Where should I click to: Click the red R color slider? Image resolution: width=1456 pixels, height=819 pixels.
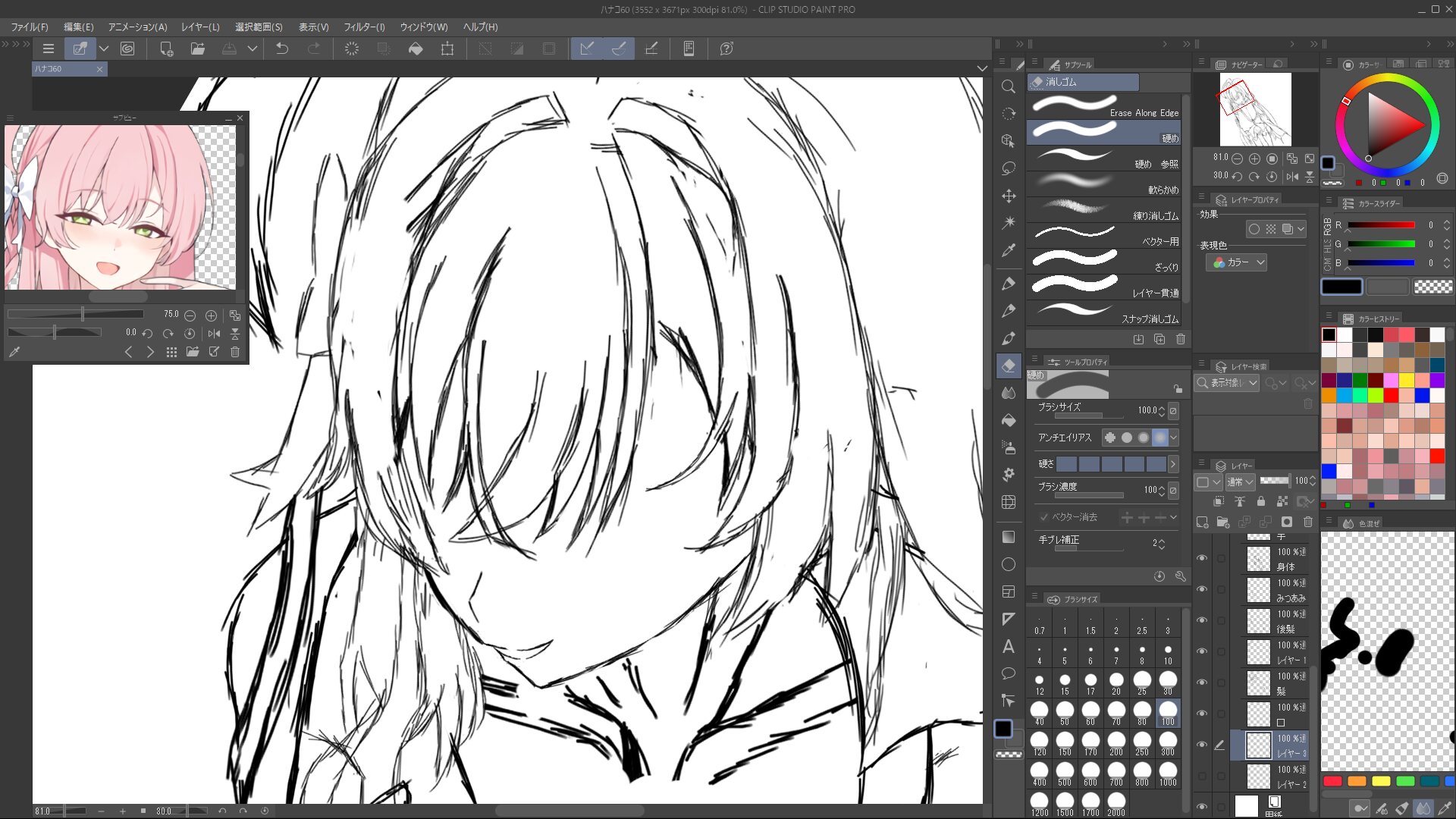pos(1380,225)
